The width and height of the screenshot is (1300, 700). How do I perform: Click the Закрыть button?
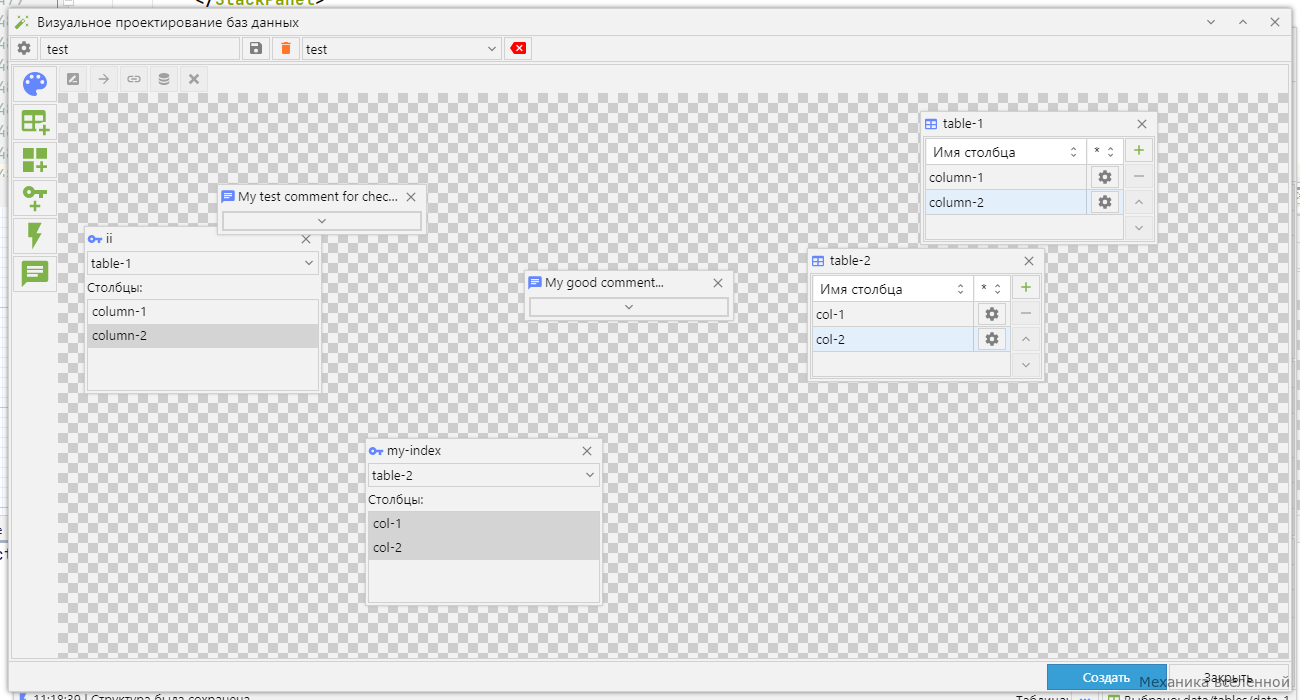pos(1228,677)
